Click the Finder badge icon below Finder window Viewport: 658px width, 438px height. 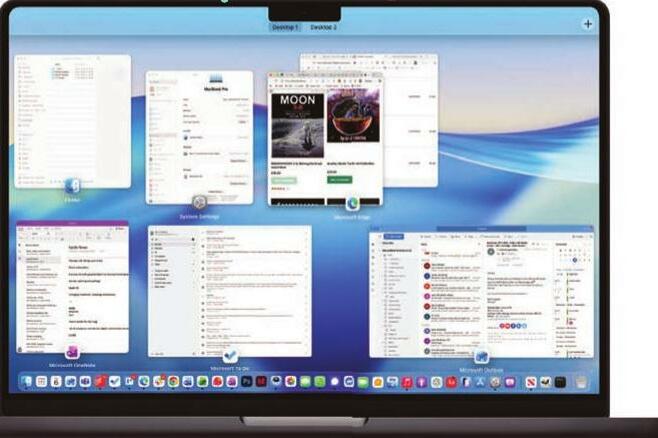(72, 186)
